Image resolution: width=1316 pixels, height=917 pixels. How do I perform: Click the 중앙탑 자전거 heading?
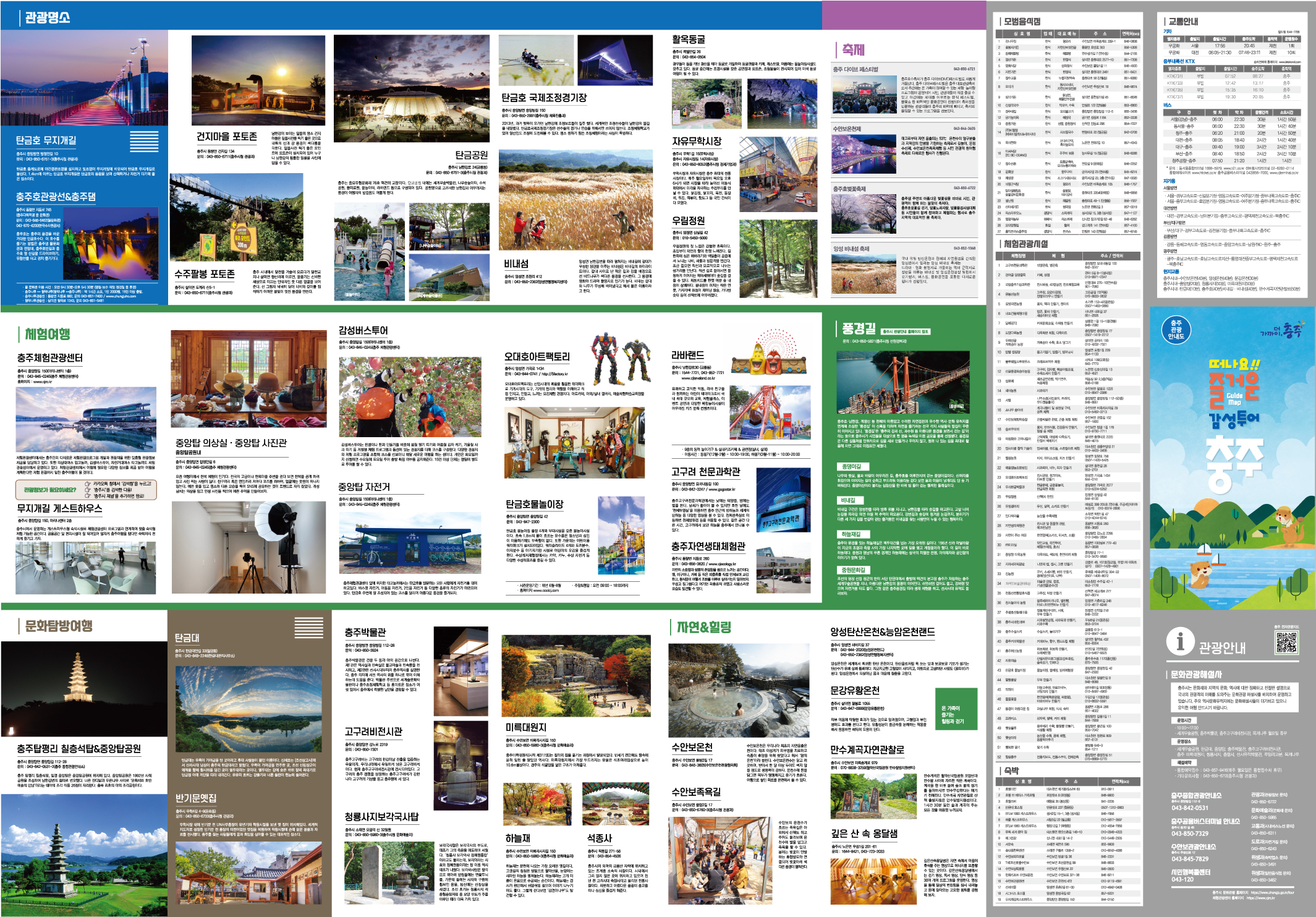(364, 487)
